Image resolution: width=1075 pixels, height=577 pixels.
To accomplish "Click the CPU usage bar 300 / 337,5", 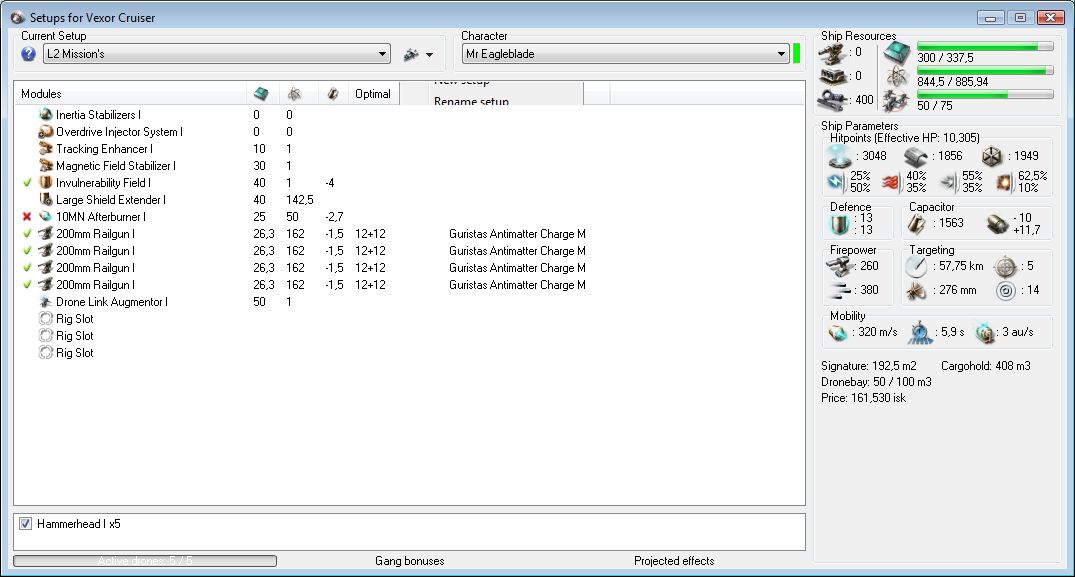I will click(985, 47).
